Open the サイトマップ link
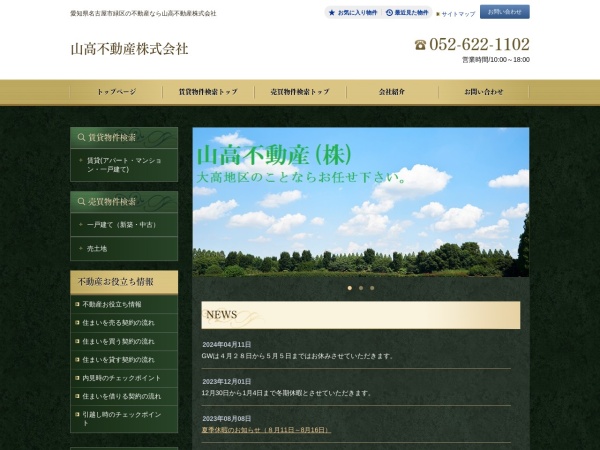The image size is (600, 450). pyautogui.click(x=458, y=14)
